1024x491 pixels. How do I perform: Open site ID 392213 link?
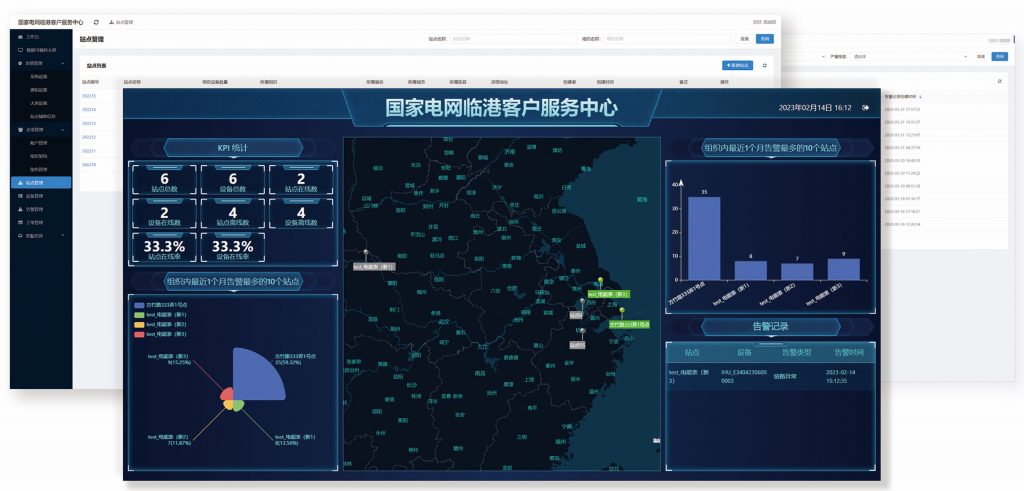89,123
